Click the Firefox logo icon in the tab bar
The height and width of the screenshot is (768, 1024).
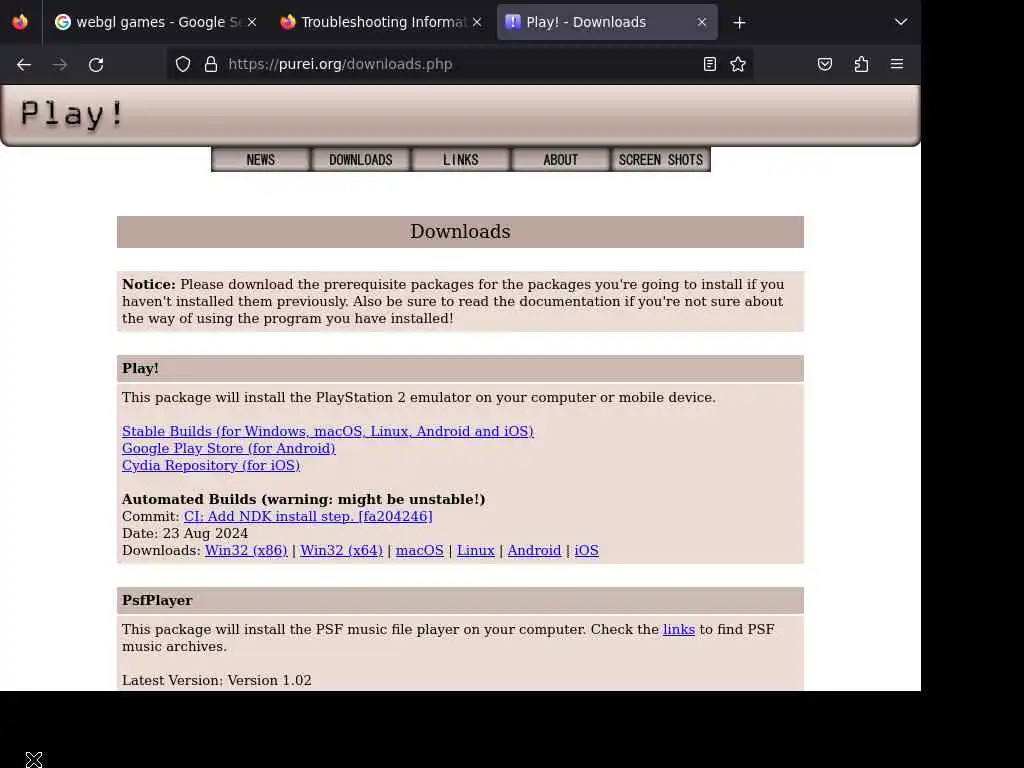click(20, 22)
